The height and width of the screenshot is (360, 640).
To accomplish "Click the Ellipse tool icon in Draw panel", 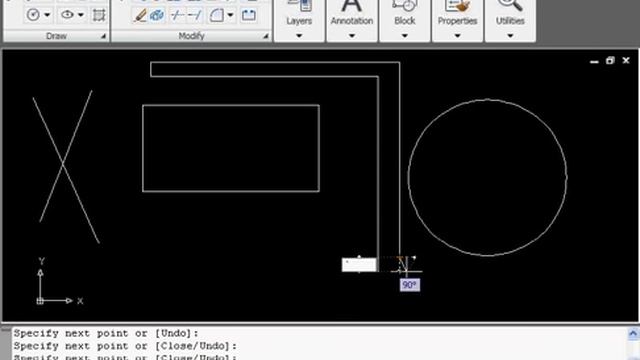I will point(33,16).
